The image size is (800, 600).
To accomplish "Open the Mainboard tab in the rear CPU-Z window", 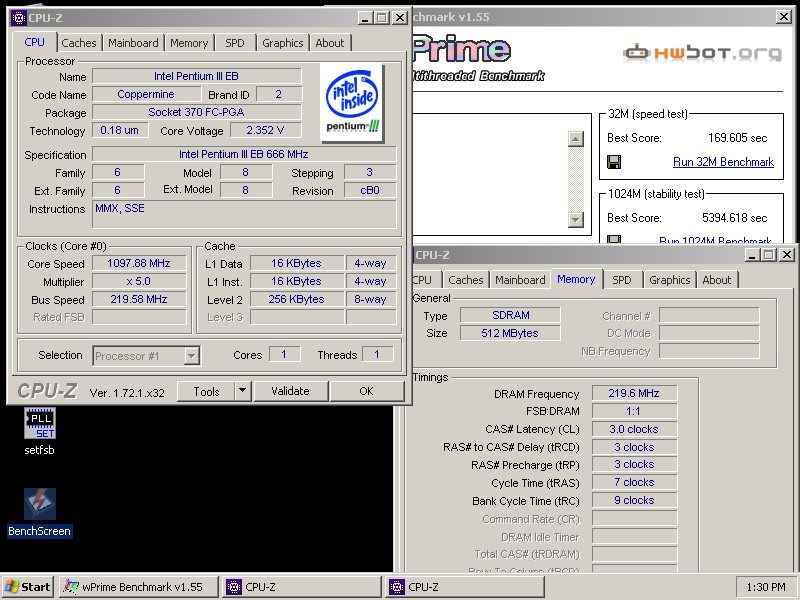I will point(520,280).
